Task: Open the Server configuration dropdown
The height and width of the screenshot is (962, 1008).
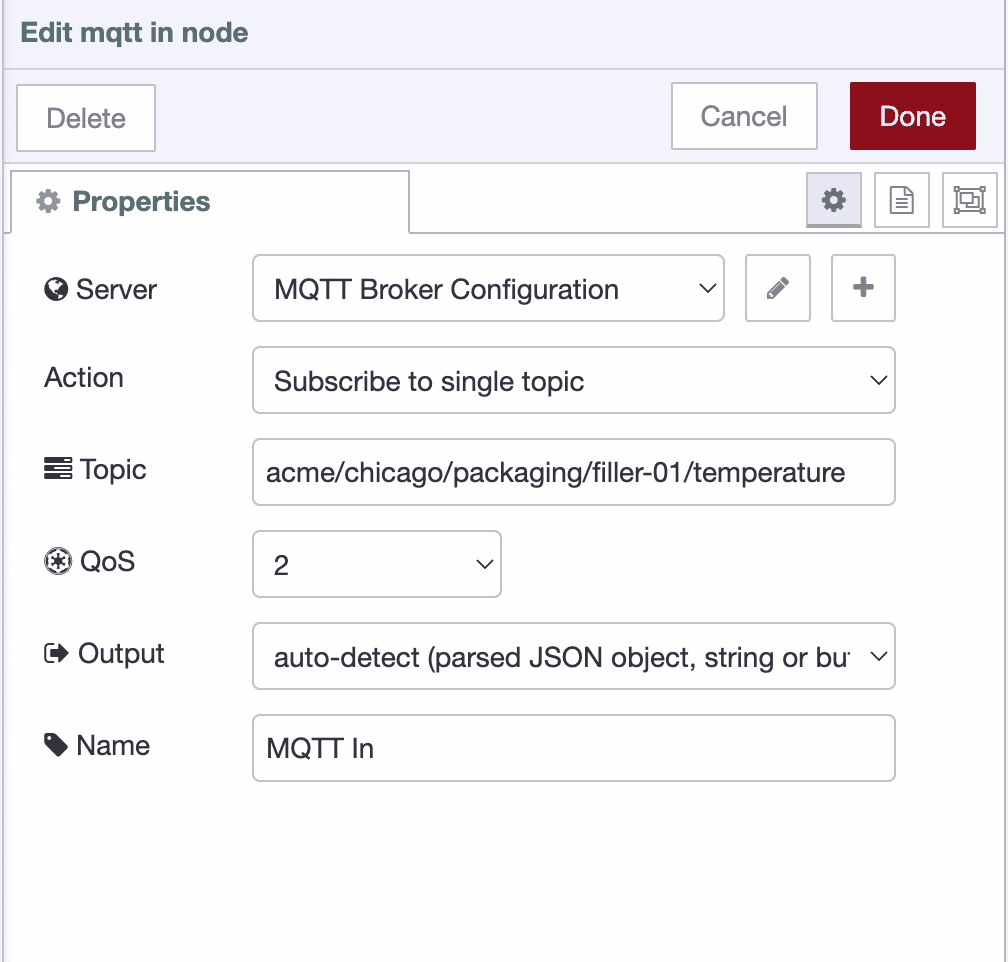Action: pos(488,288)
